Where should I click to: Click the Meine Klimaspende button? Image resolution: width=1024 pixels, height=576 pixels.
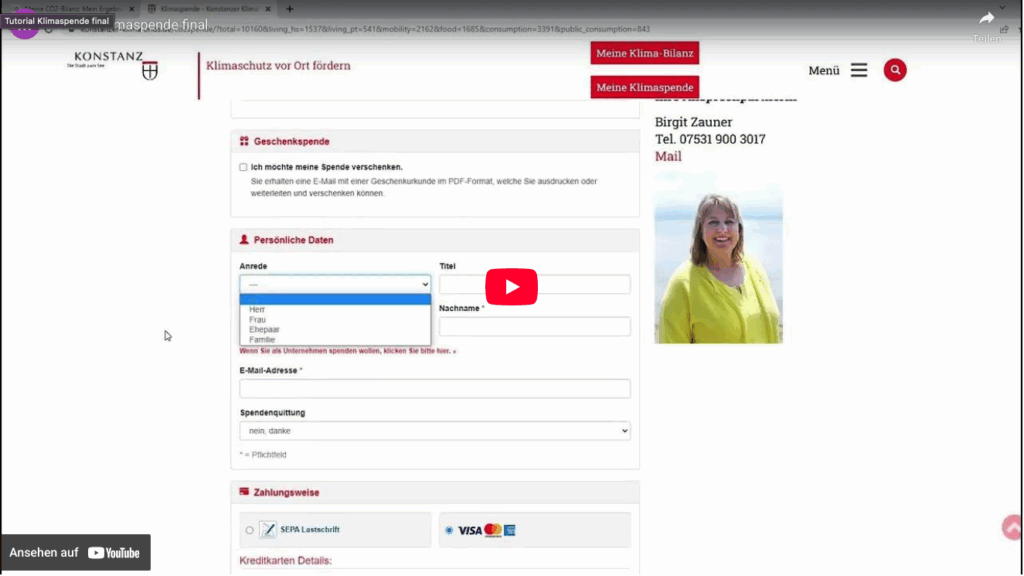[x=644, y=87]
